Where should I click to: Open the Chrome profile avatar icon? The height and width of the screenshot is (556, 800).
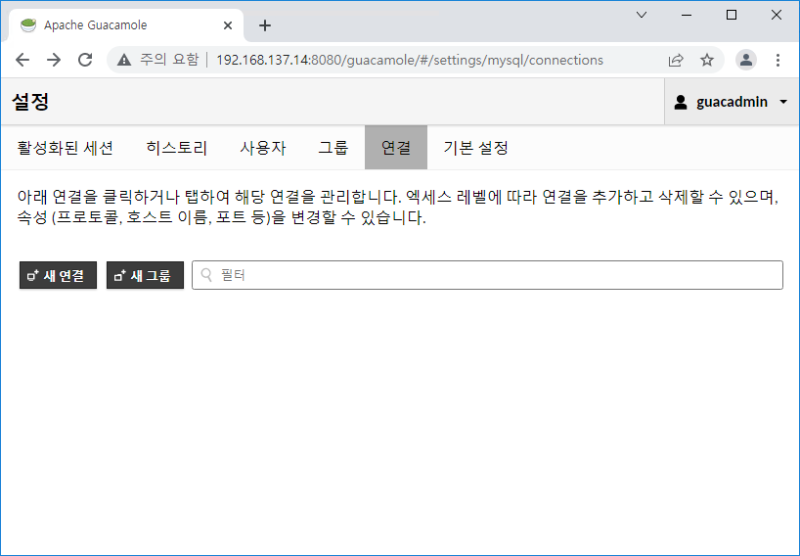click(x=746, y=60)
